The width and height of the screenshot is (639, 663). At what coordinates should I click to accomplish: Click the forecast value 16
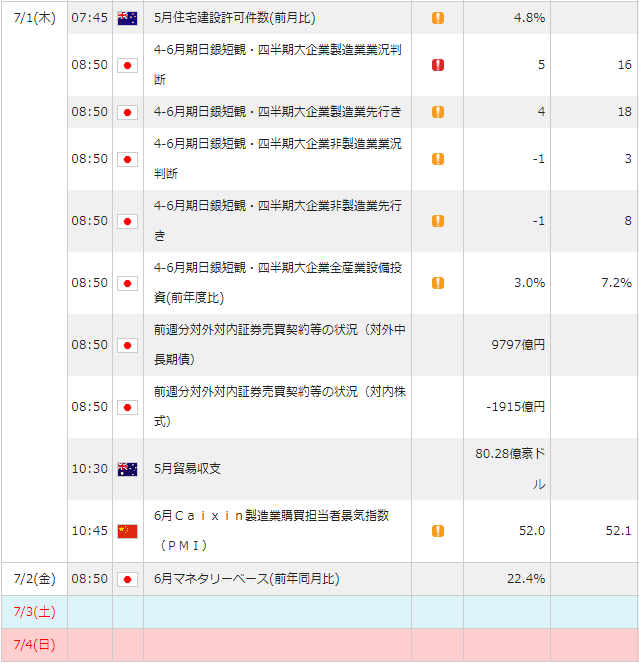[625, 65]
